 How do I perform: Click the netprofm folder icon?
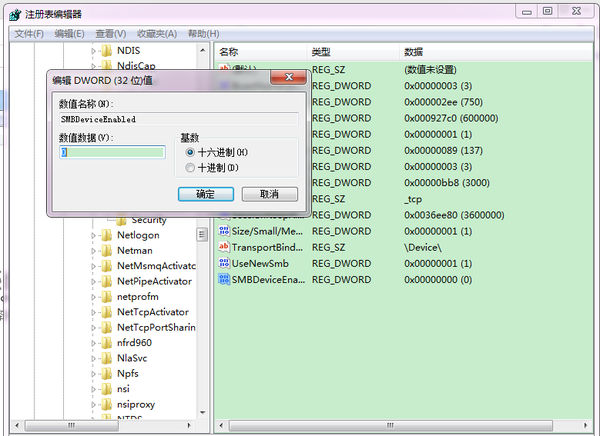[x=107, y=296]
